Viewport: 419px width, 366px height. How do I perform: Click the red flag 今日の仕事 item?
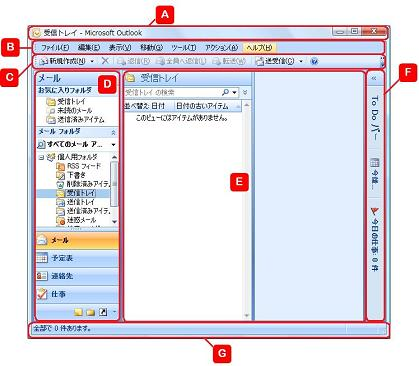pyautogui.click(x=375, y=239)
